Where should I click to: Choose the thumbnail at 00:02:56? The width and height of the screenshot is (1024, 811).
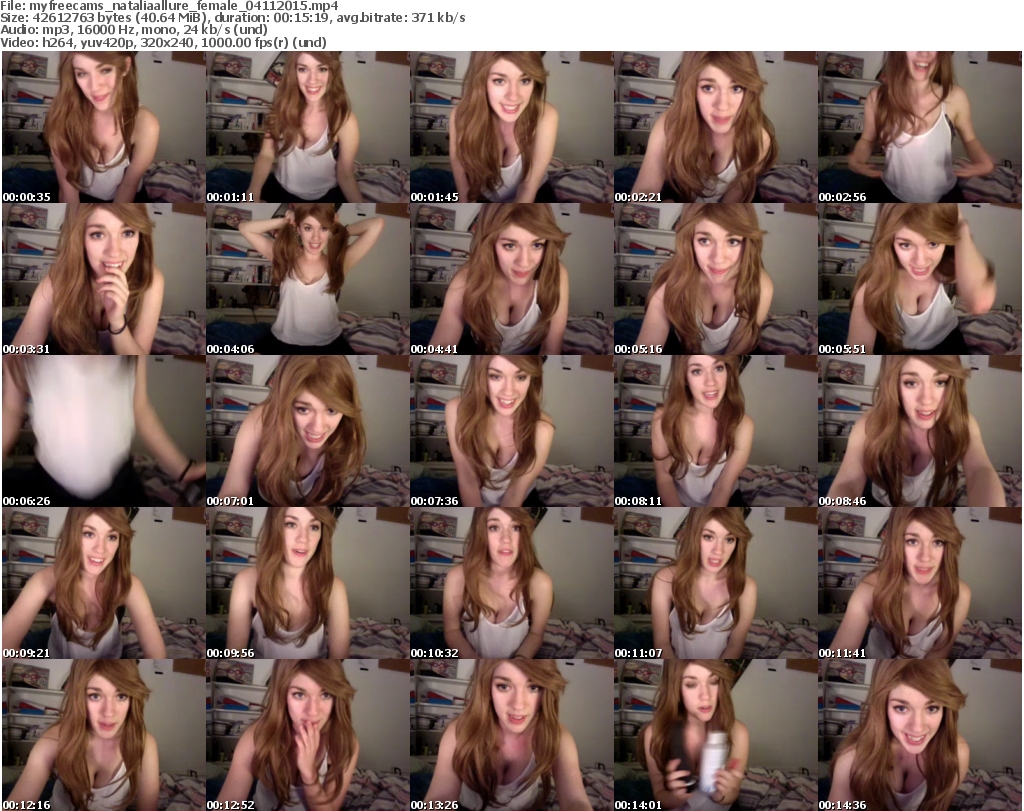(920, 127)
